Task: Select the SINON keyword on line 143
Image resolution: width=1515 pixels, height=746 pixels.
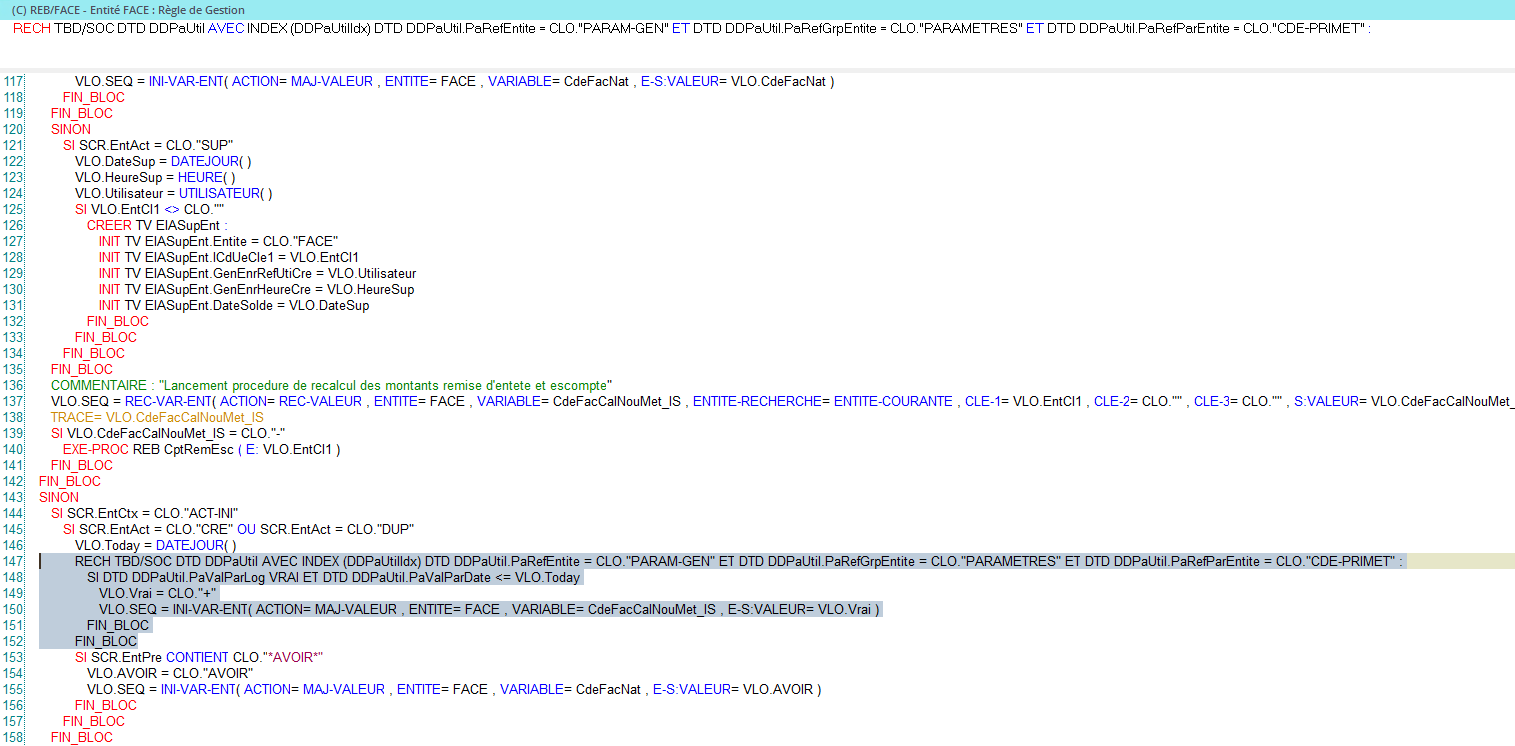Action: 58,497
